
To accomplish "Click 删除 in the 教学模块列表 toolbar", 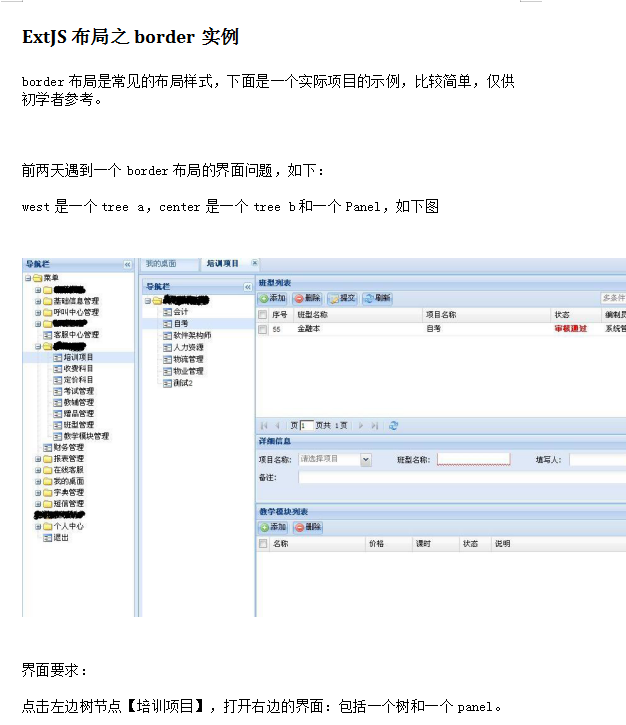I will 308,526.
